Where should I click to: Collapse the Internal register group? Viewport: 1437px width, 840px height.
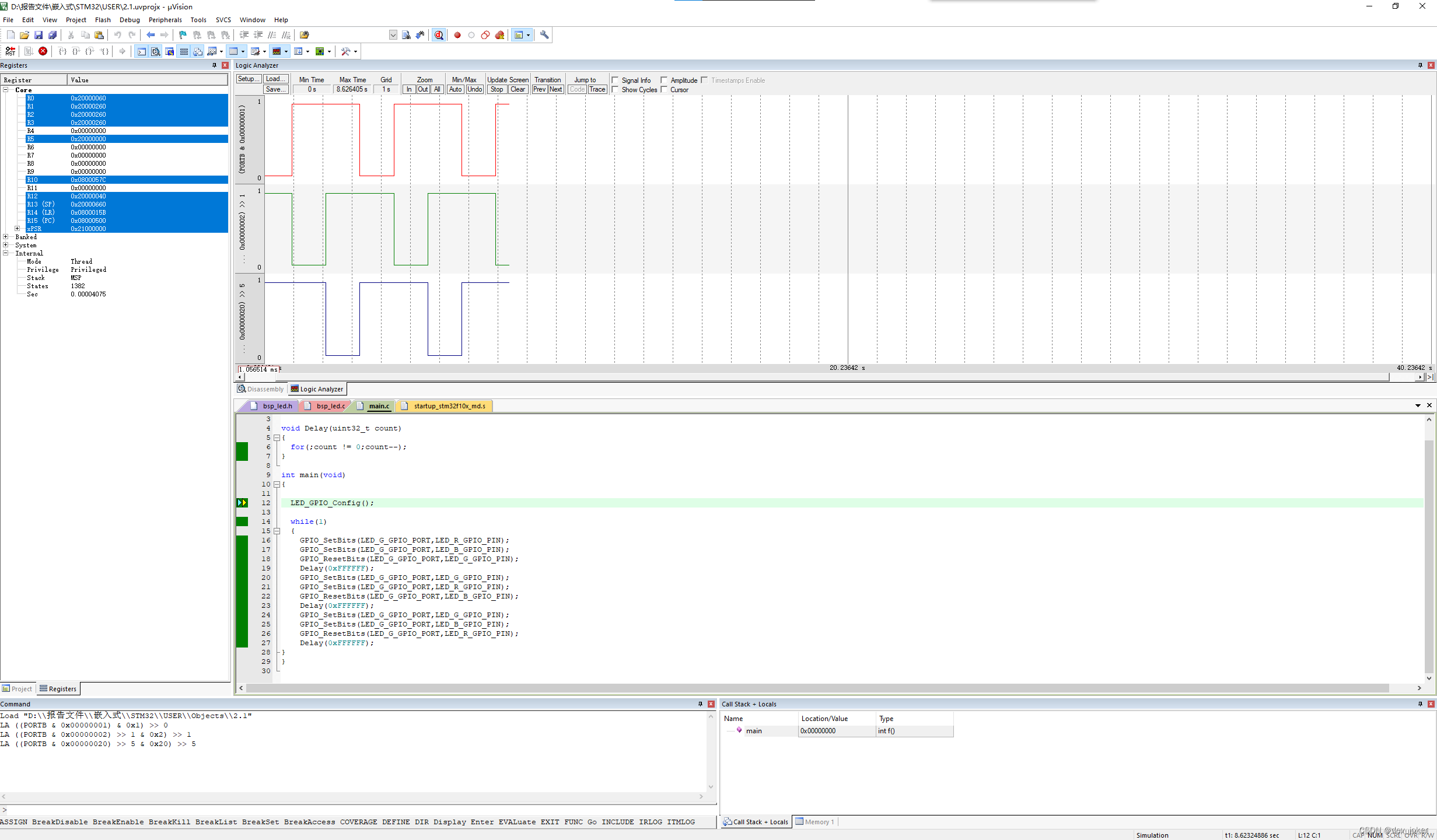click(6, 253)
